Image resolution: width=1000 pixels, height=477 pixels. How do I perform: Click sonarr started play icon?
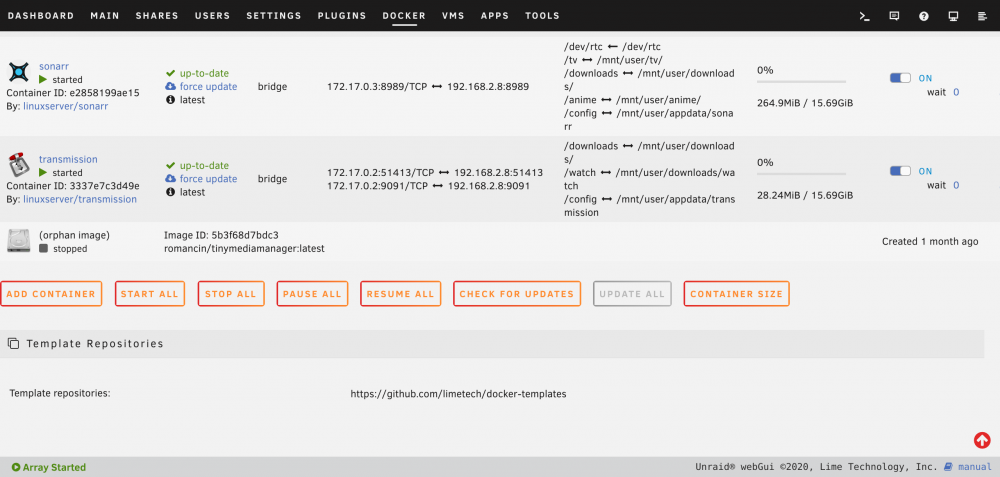pyautogui.click(x=43, y=80)
